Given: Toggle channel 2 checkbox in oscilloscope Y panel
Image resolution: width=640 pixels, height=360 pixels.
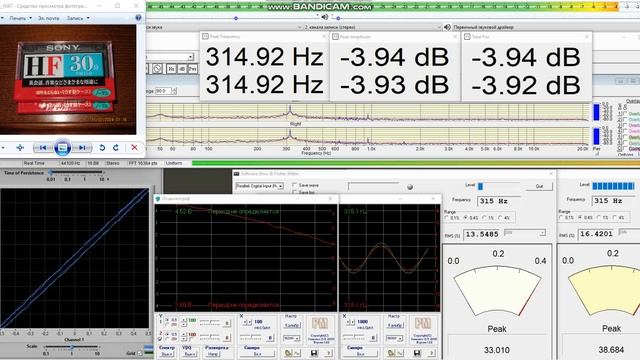Looking at the screenshot, I should pos(160,339).
